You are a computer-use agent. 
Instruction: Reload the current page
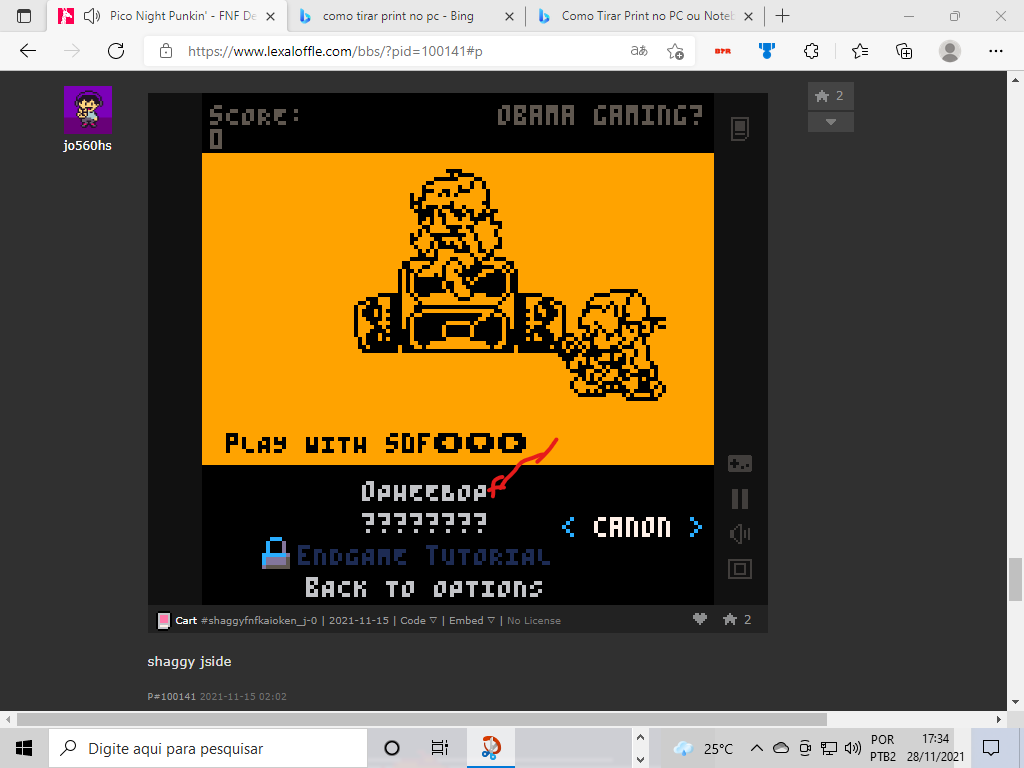(116, 51)
